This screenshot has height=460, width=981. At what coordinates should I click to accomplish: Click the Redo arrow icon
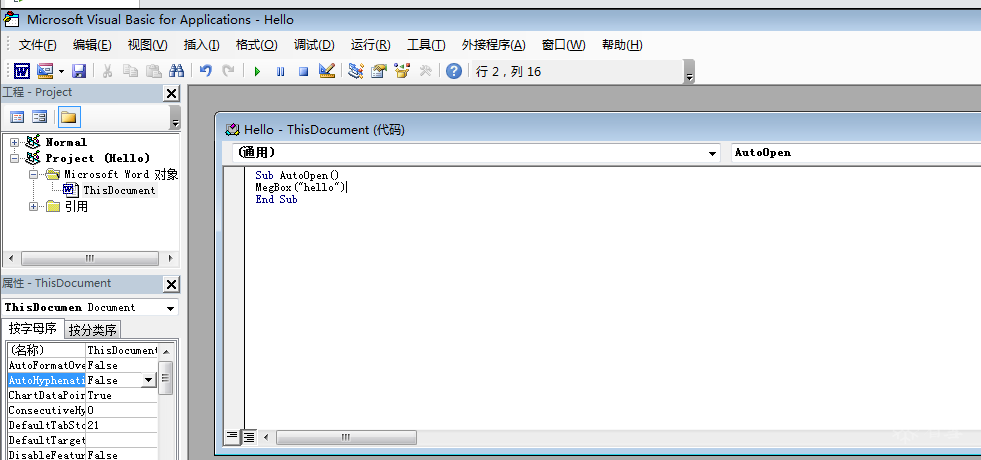(x=228, y=71)
